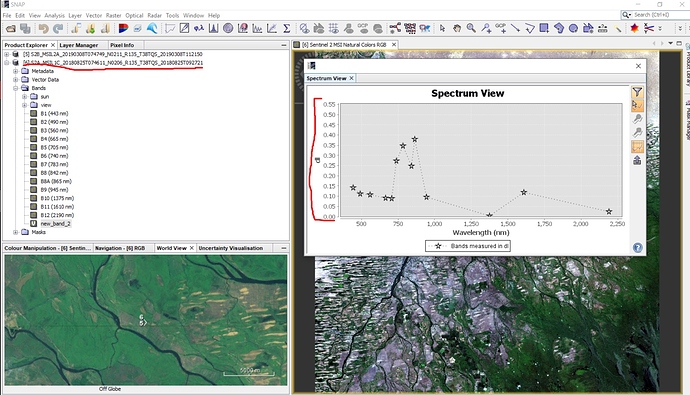Select the Pin placing tool
This screenshot has width=690, height=395.
[x=486, y=29]
